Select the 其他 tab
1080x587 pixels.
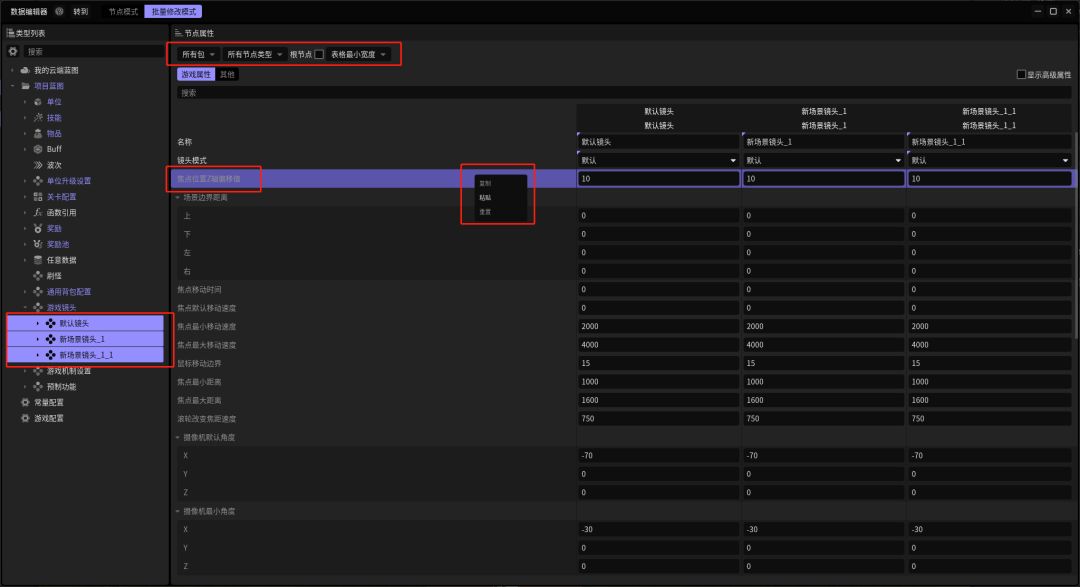pos(227,74)
